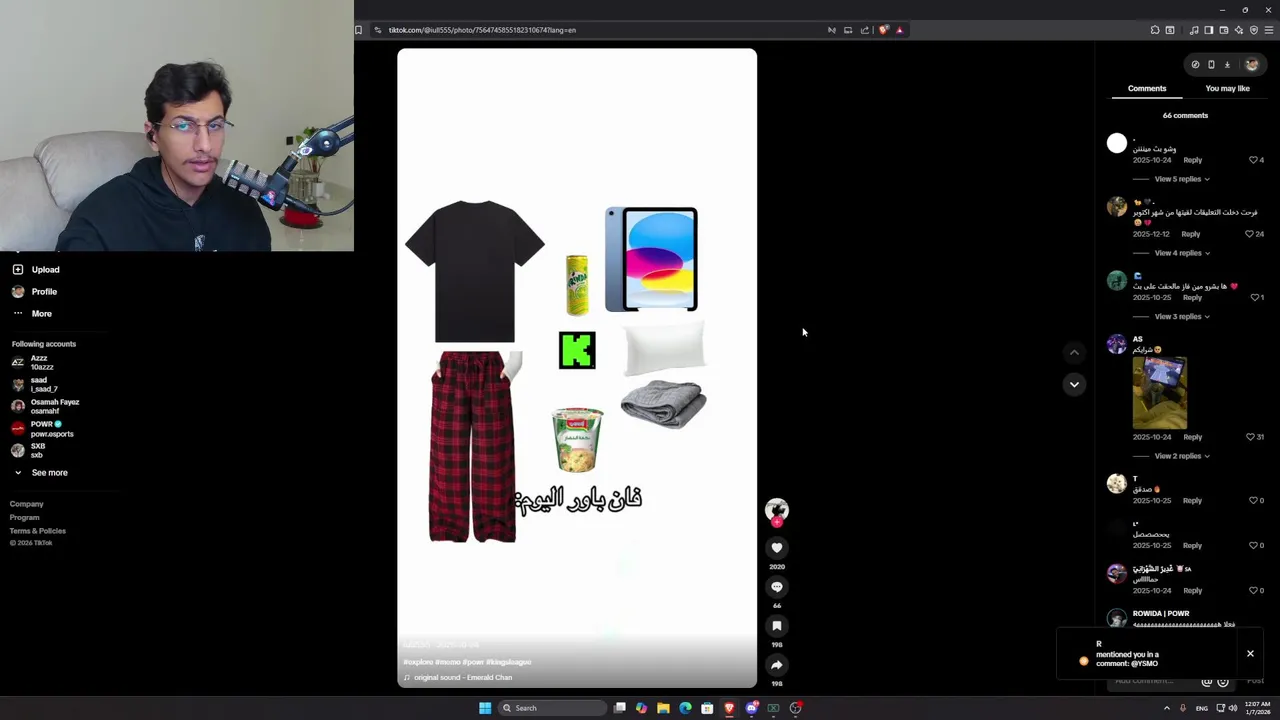Like the comment with 4 likes

(x=1254, y=160)
